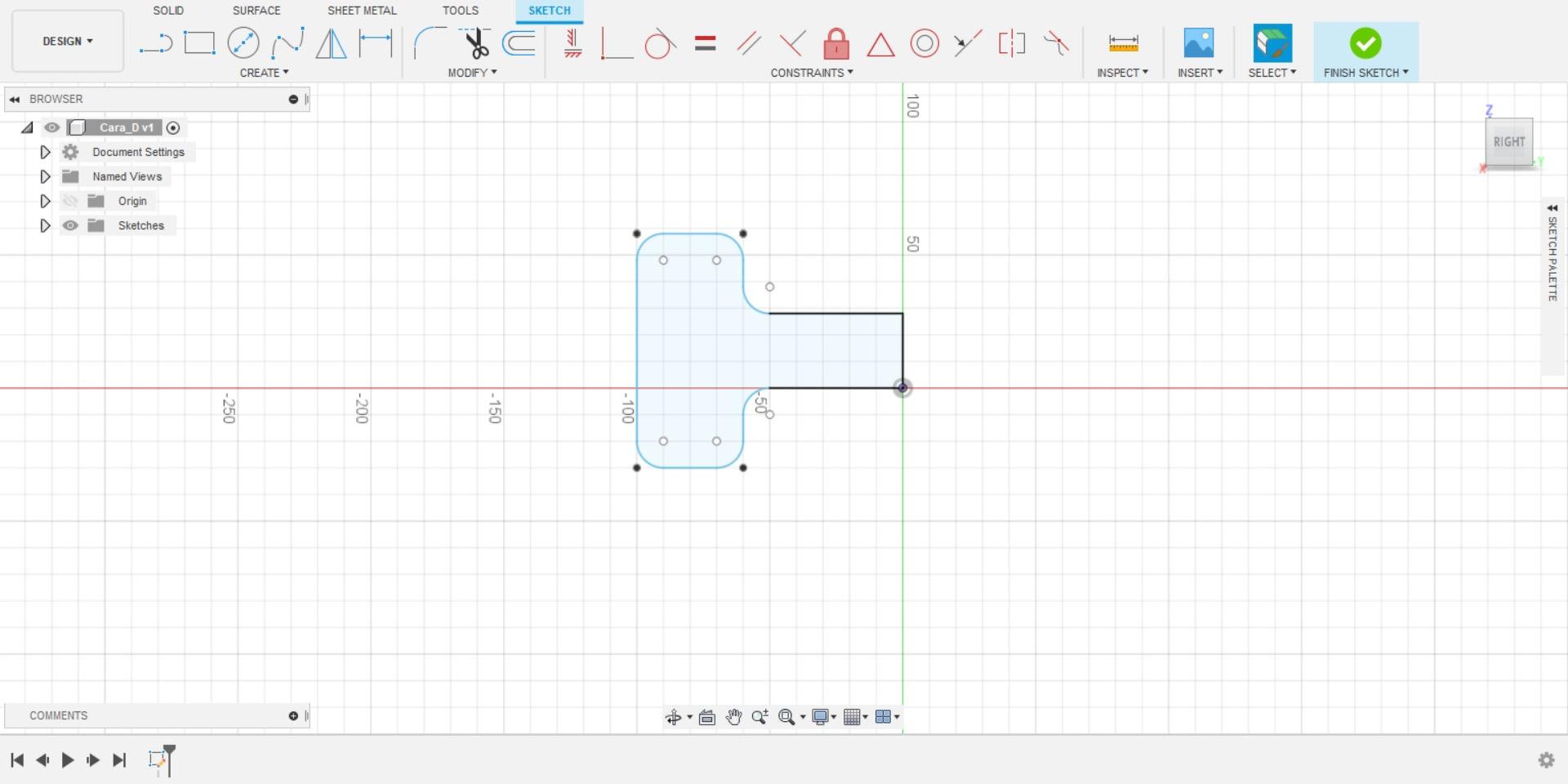Toggle visibility of Cara_D v1 component
The image size is (1568, 784).
(51, 127)
